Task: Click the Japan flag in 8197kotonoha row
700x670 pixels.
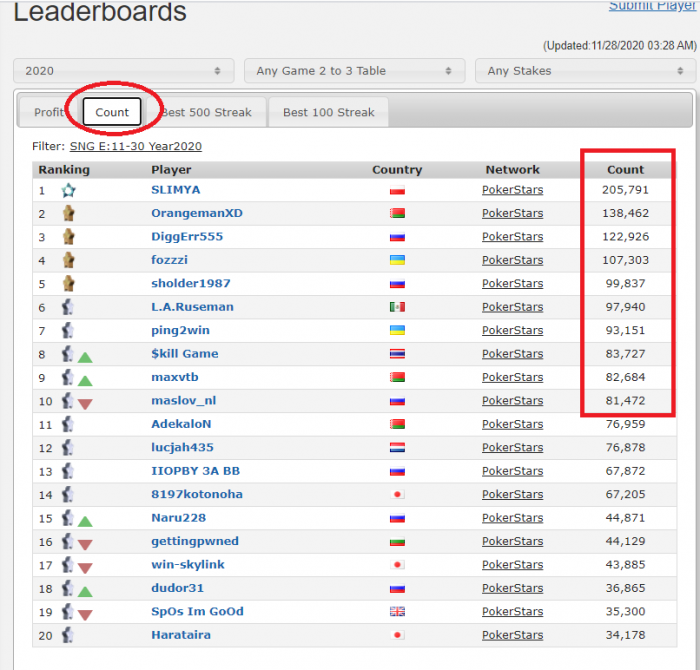Action: [x=397, y=494]
